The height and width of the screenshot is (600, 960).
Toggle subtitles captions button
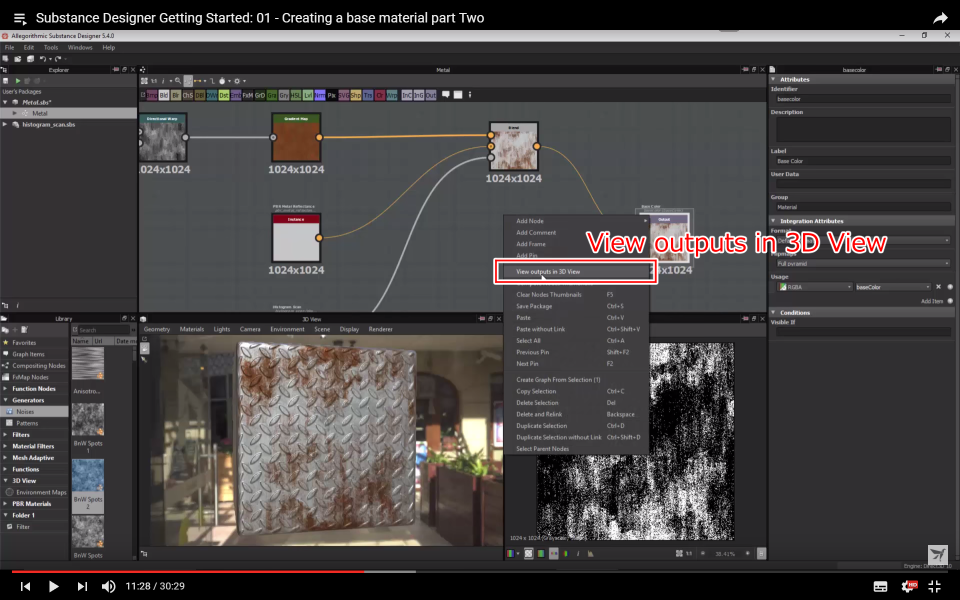[880, 587]
